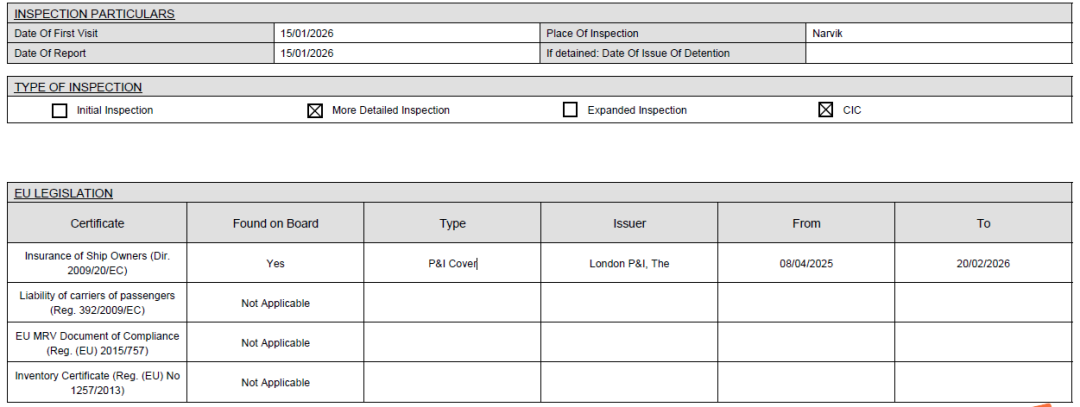The height and width of the screenshot is (407, 1080).
Task: Click the empty Date Of Issue Of Detention field
Action: (938, 53)
